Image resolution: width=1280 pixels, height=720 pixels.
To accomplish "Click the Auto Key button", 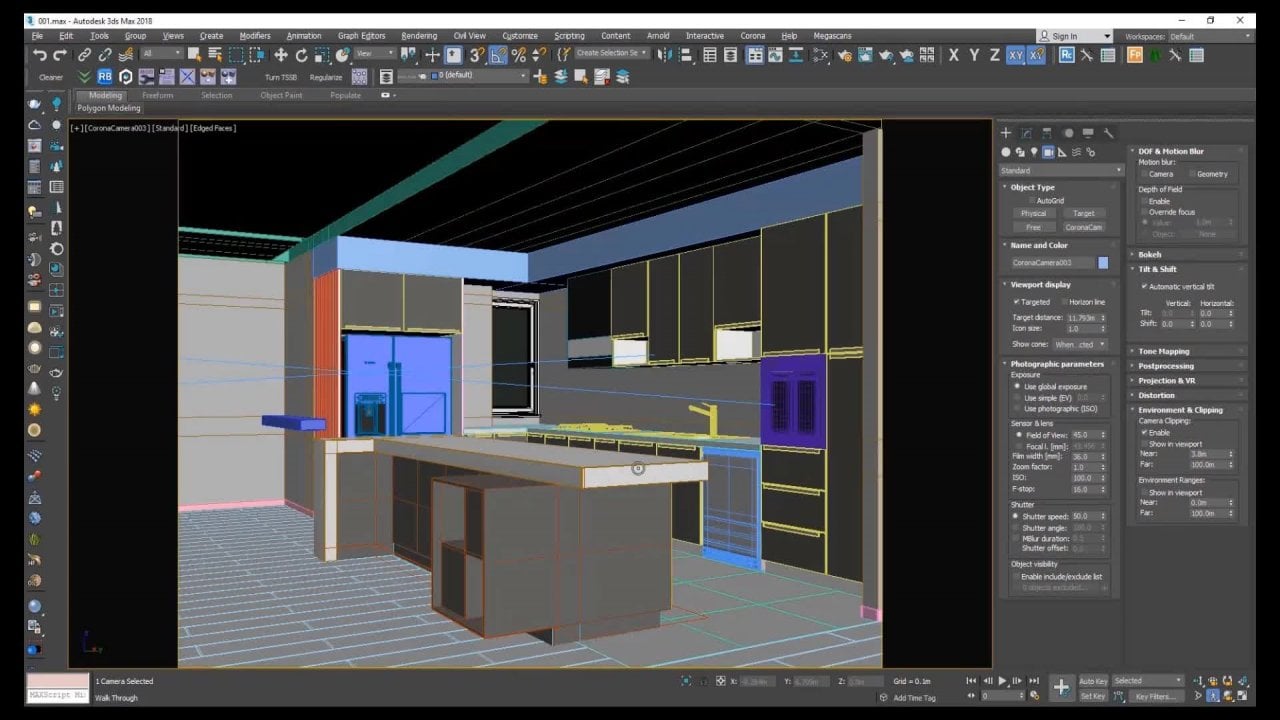I will click(x=1093, y=681).
